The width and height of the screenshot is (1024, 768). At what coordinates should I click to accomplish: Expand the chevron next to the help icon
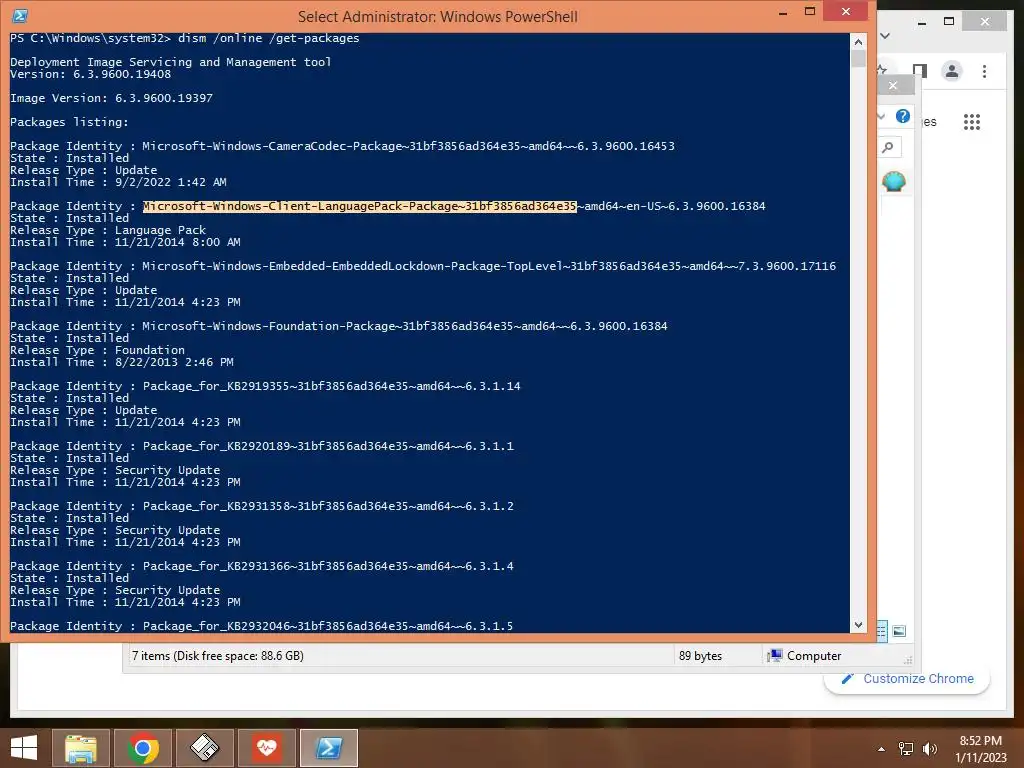point(882,117)
